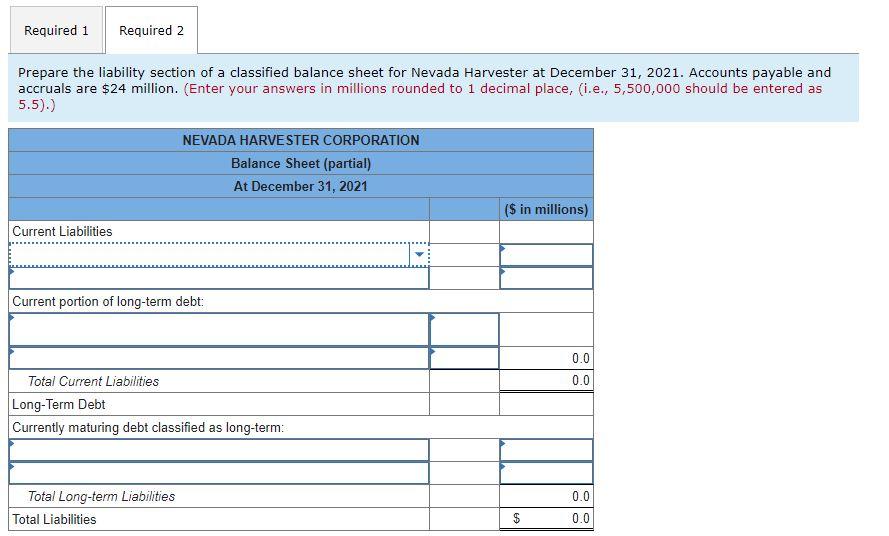Screen dimensions: 889x536
Task: Select the Total Liabilities 0.0 value
Action: (x=581, y=518)
